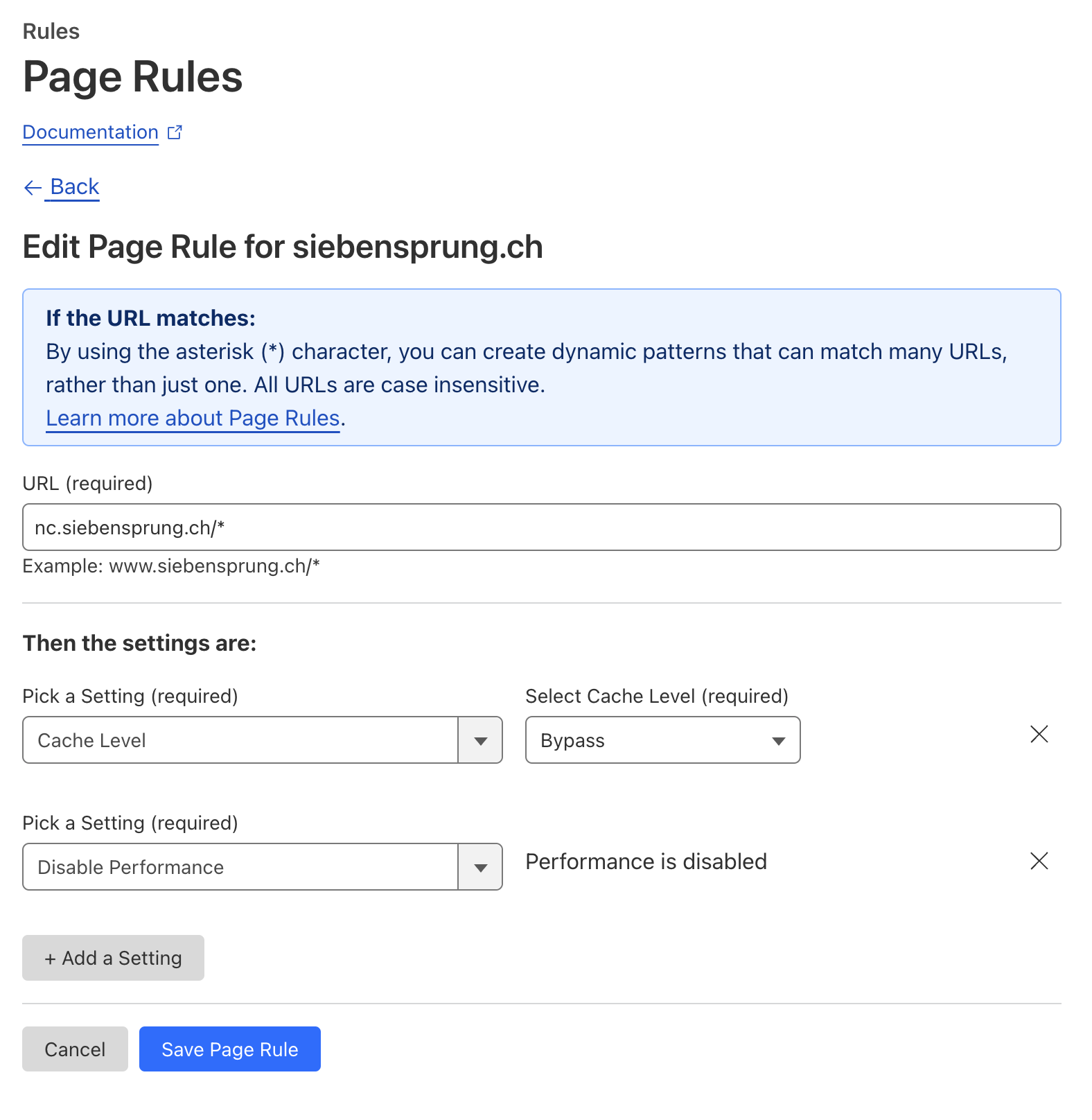Save the page rule

point(229,1049)
